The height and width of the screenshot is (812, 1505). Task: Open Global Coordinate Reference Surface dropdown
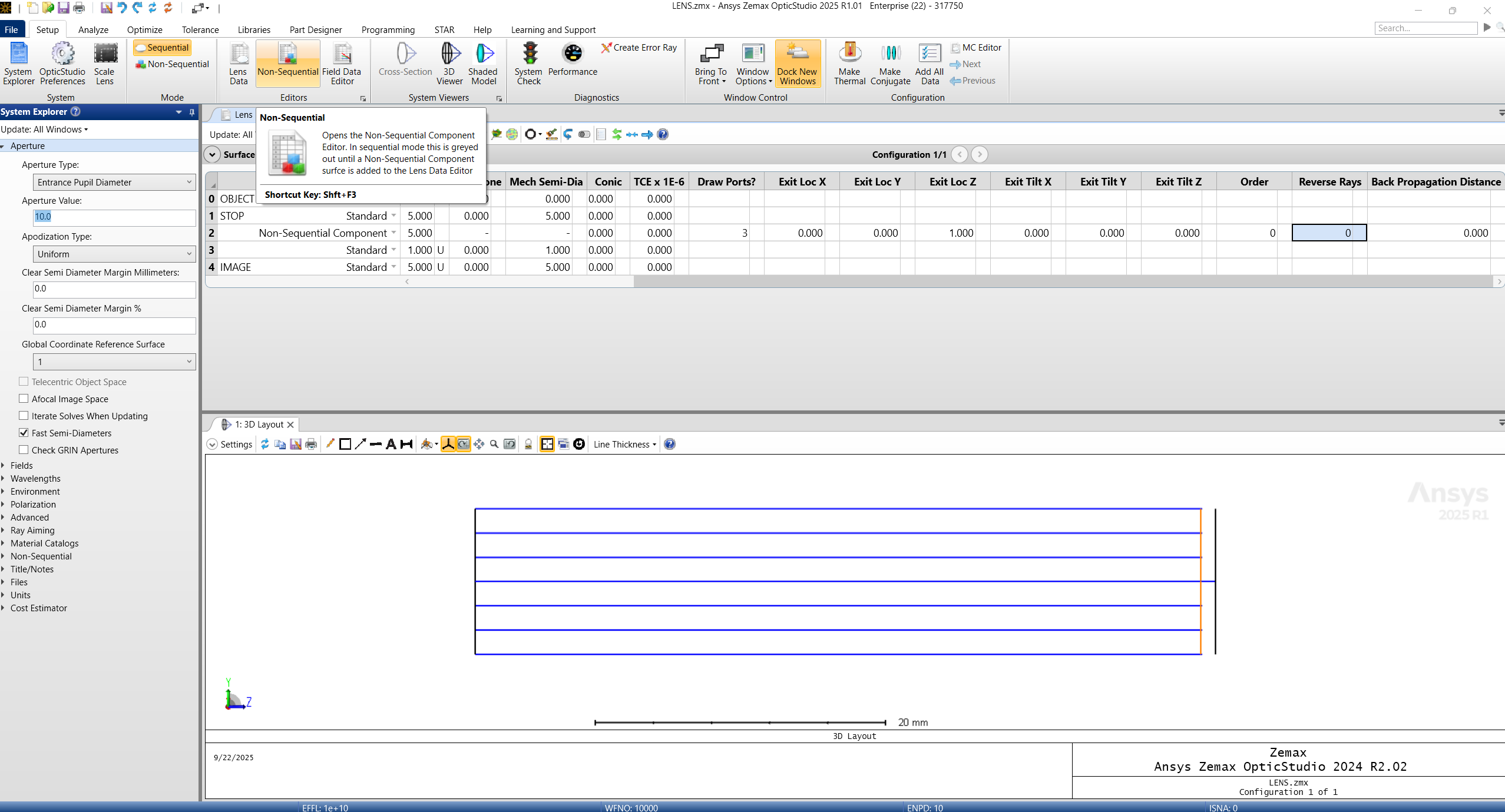(114, 362)
